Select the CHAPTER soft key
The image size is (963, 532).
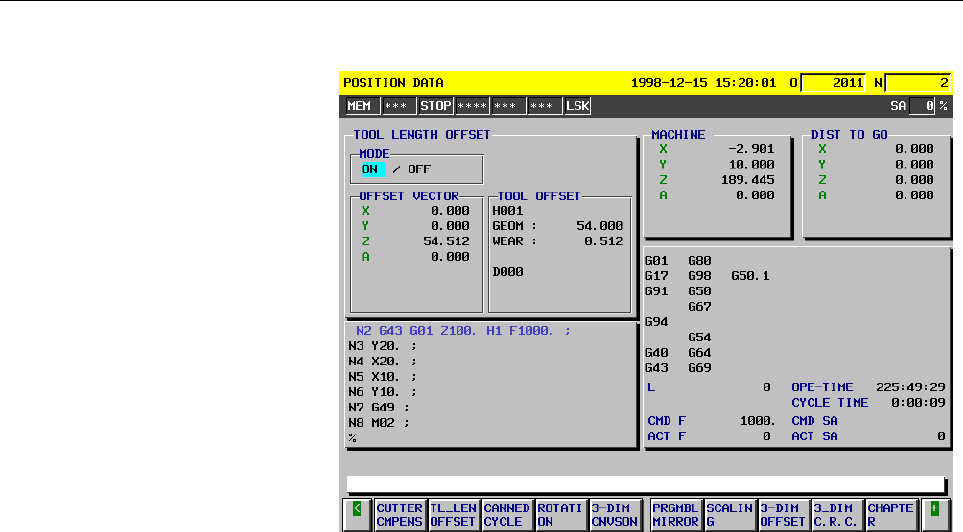(891, 515)
